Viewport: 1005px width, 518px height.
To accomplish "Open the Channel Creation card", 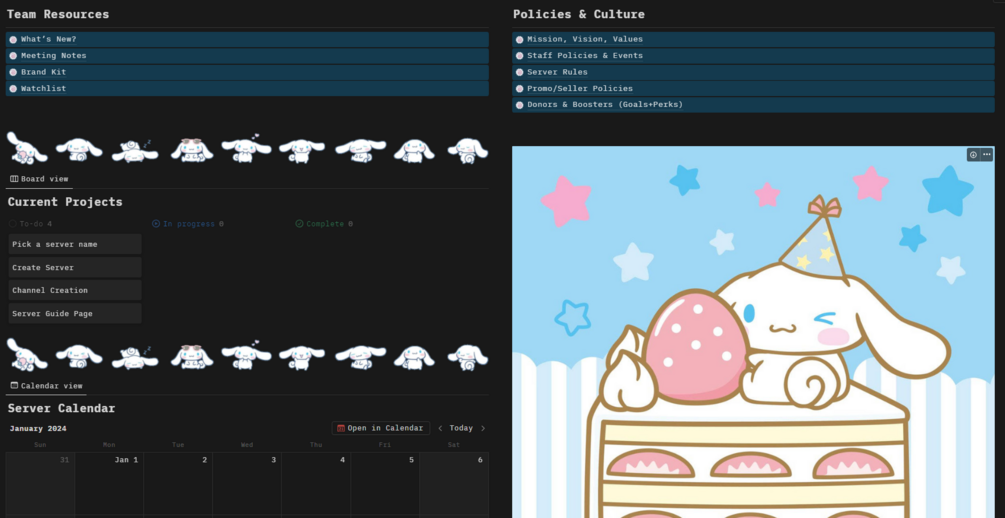I will 75,290.
